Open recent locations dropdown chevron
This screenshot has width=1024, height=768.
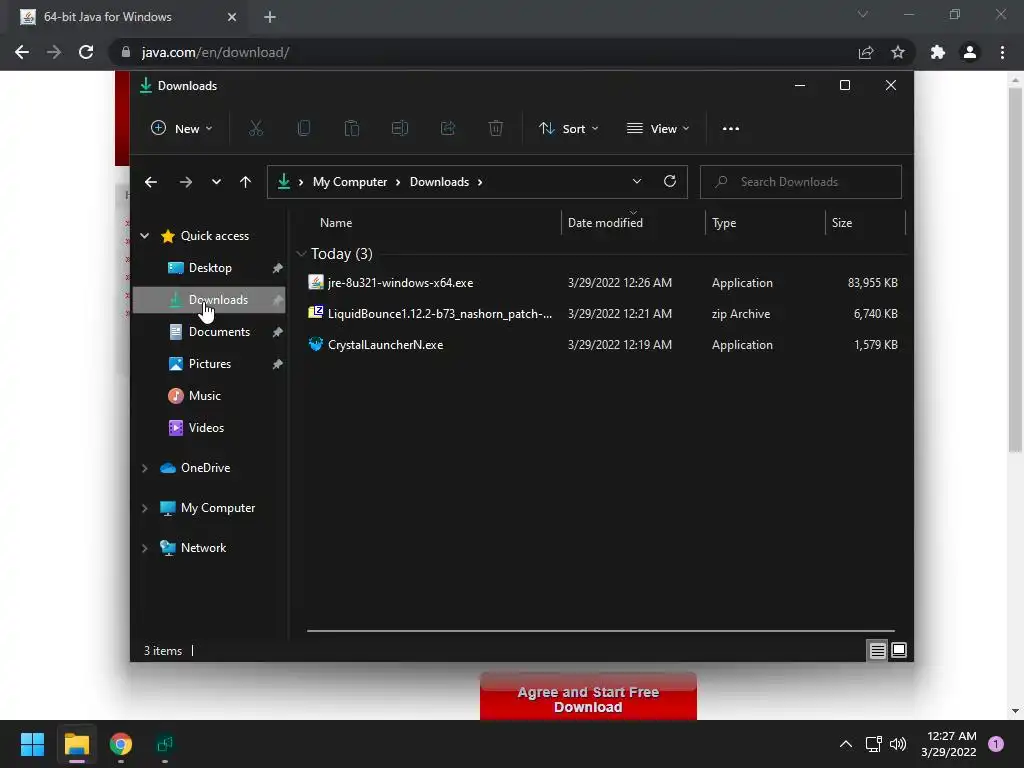point(216,182)
